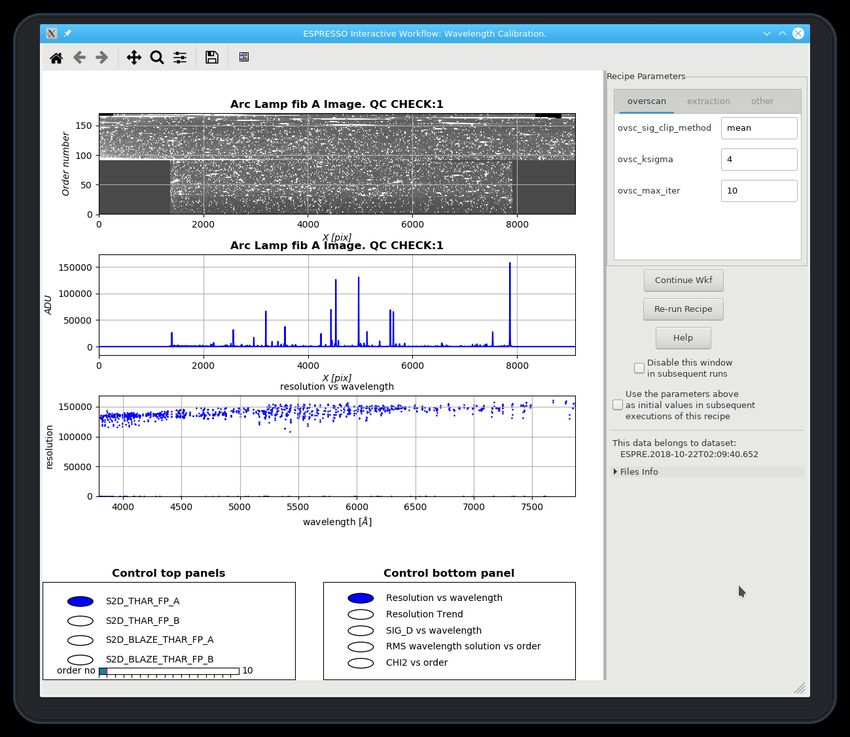Select S2D_THAR_FP_A radio option

(x=80, y=601)
